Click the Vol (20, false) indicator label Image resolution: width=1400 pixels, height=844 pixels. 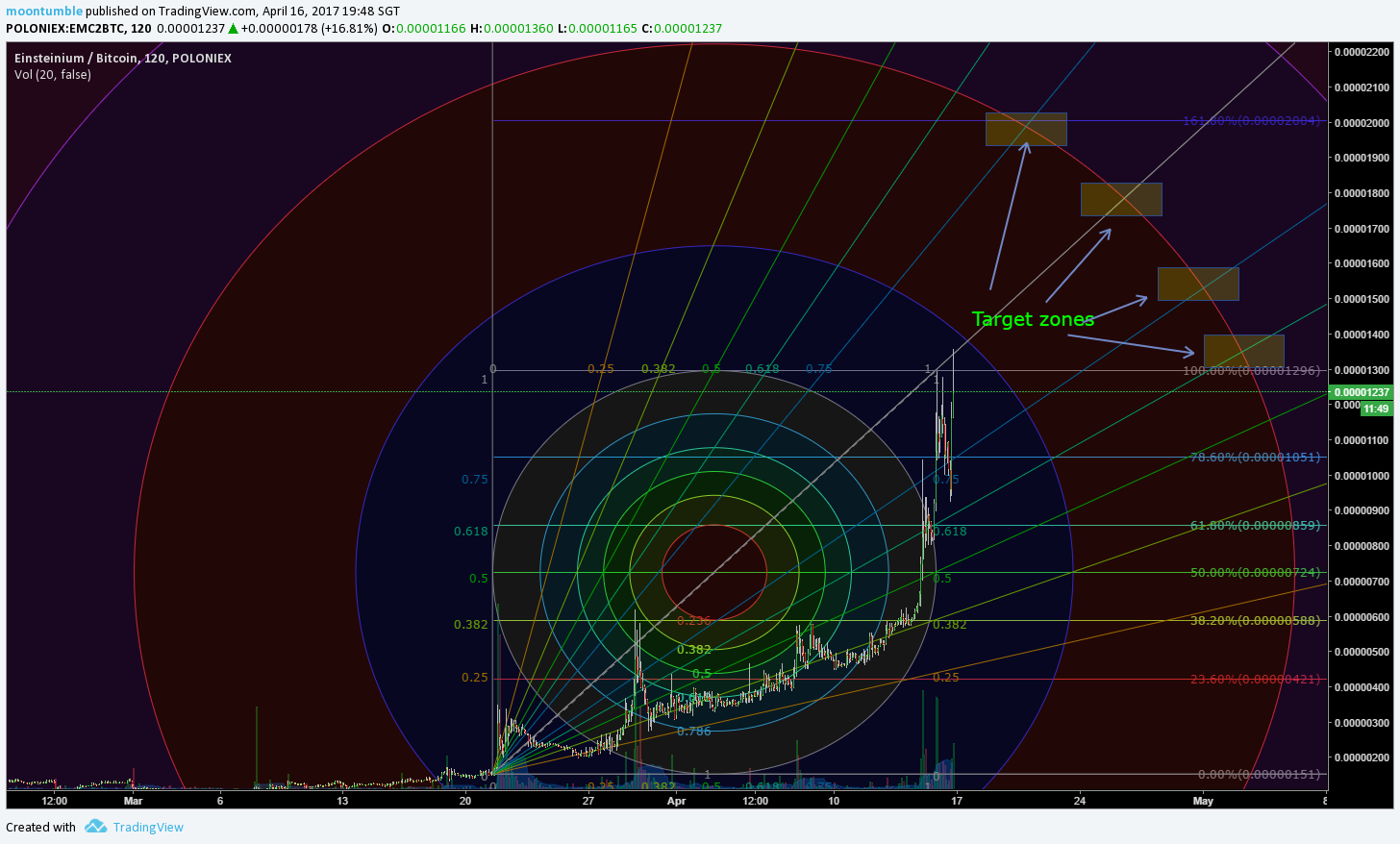[53, 74]
